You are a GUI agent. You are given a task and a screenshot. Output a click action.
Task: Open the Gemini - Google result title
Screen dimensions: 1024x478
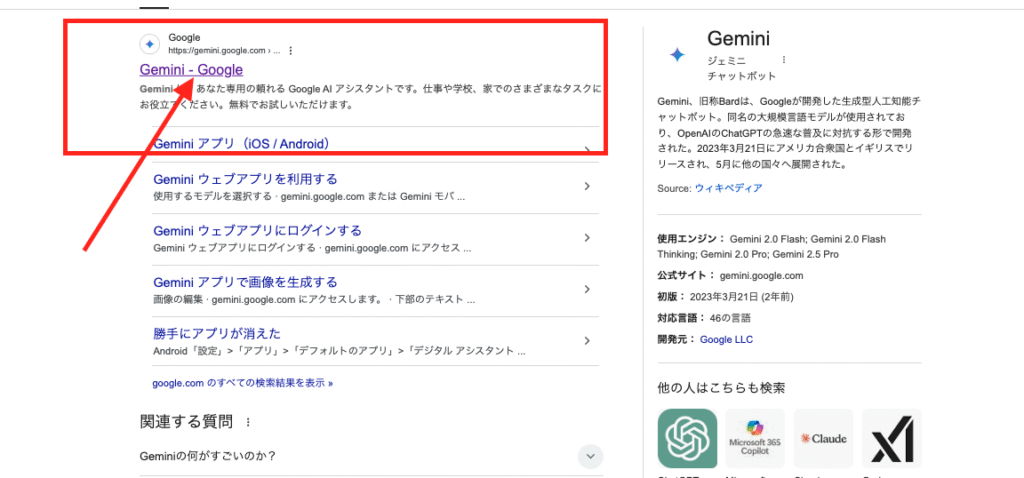[191, 69]
